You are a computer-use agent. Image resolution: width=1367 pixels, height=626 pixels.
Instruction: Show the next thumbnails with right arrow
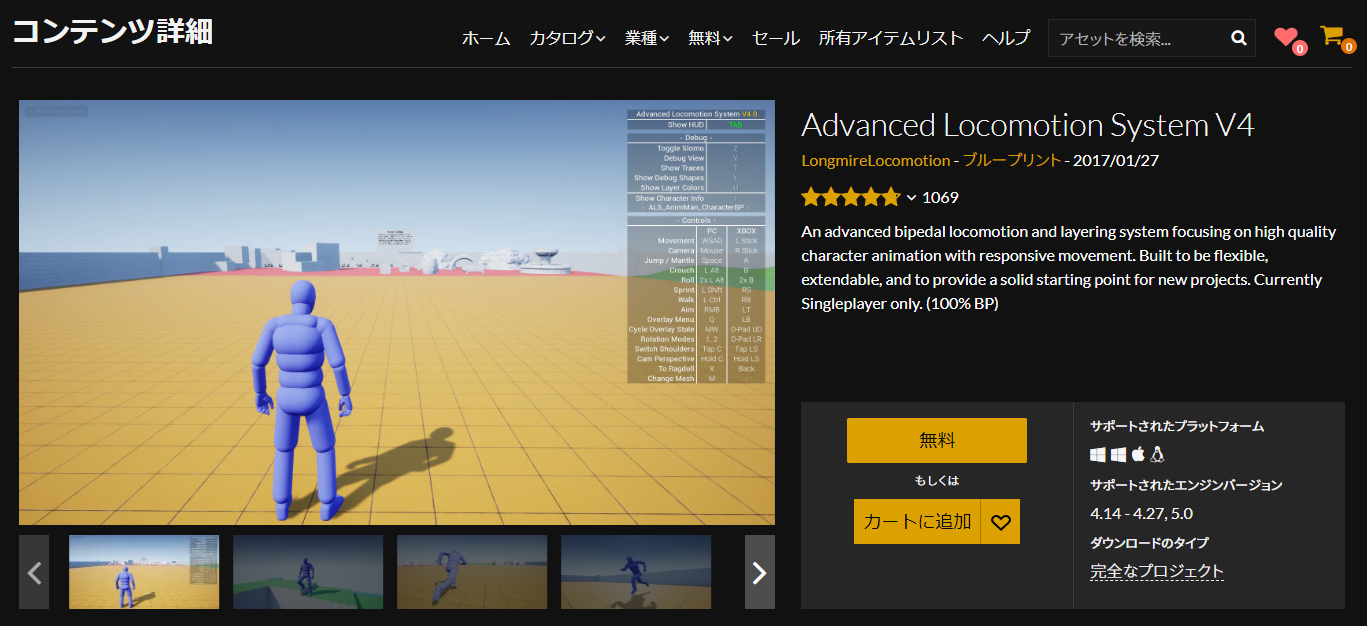[759, 572]
